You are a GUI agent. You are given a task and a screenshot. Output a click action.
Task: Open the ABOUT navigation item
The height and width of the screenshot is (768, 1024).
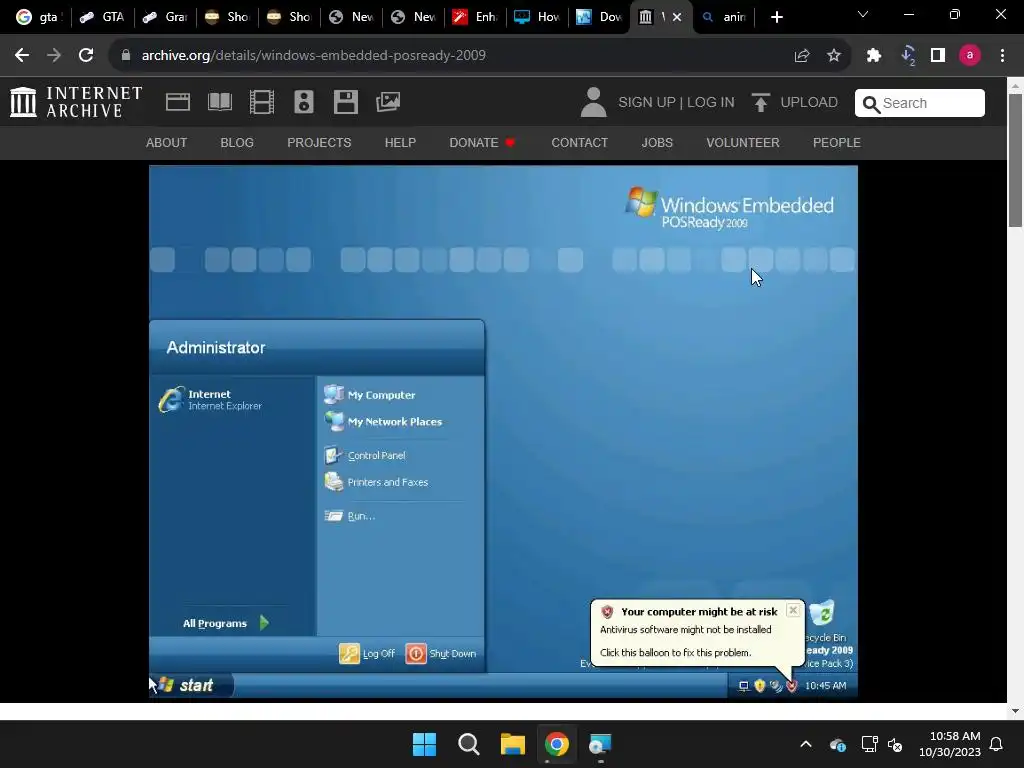[x=167, y=142]
